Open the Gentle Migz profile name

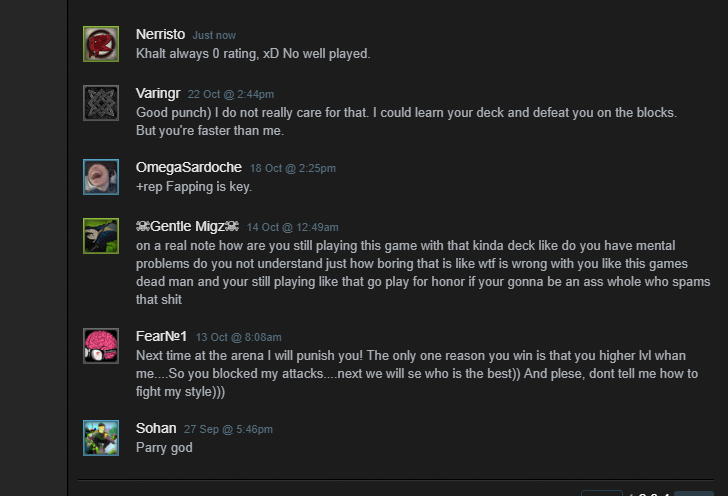(187, 226)
